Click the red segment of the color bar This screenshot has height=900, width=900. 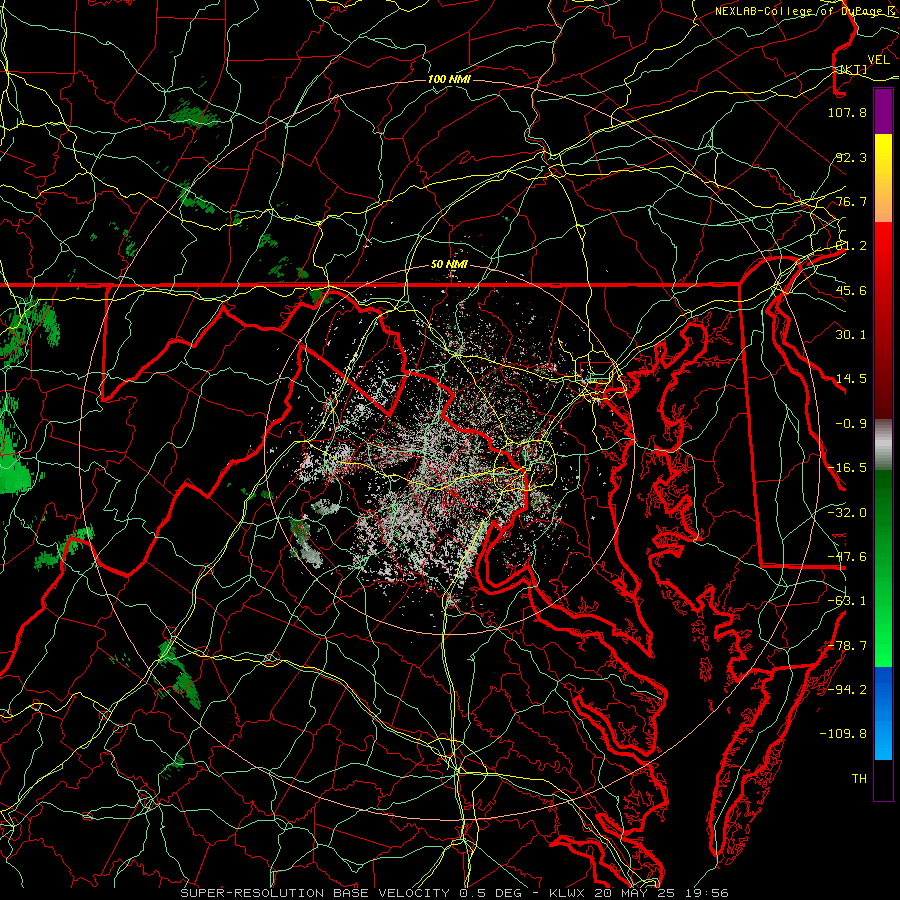click(883, 320)
